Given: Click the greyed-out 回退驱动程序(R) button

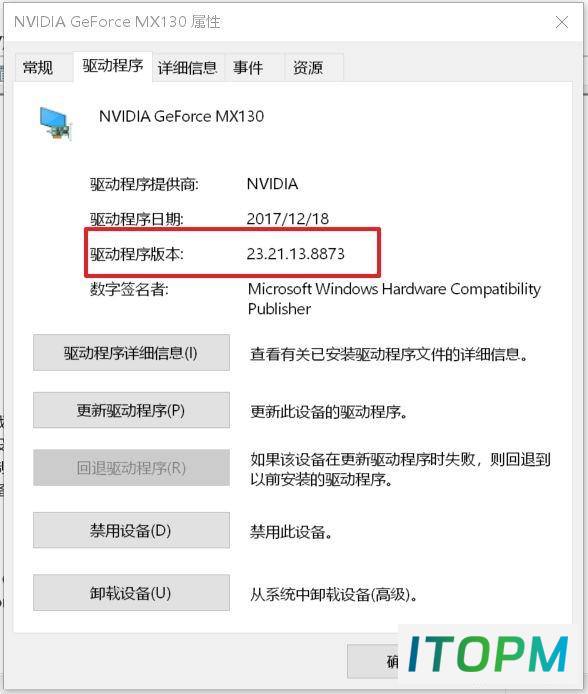Looking at the screenshot, I should pos(131,468).
